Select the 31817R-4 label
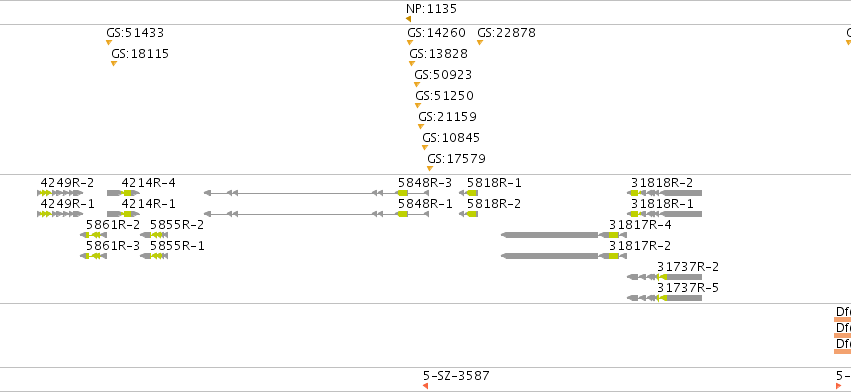This screenshot has width=851, height=392. [x=640, y=225]
